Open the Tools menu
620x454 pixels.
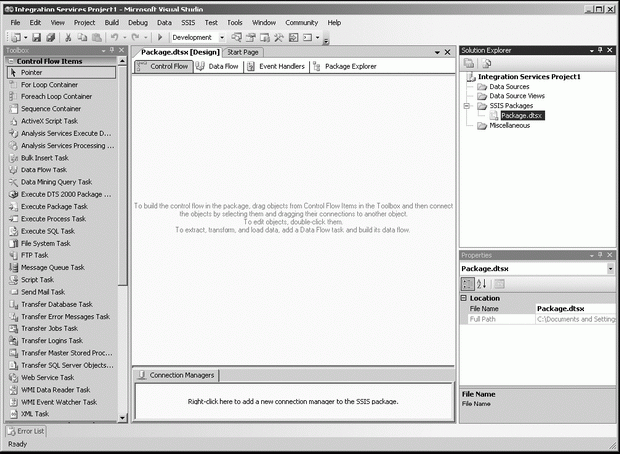(x=235, y=23)
